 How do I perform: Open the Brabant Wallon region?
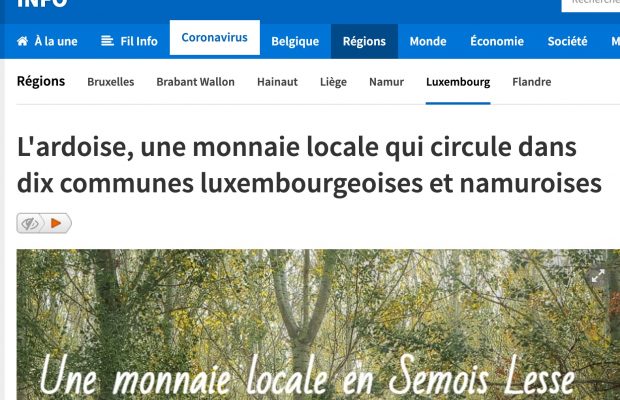195,82
